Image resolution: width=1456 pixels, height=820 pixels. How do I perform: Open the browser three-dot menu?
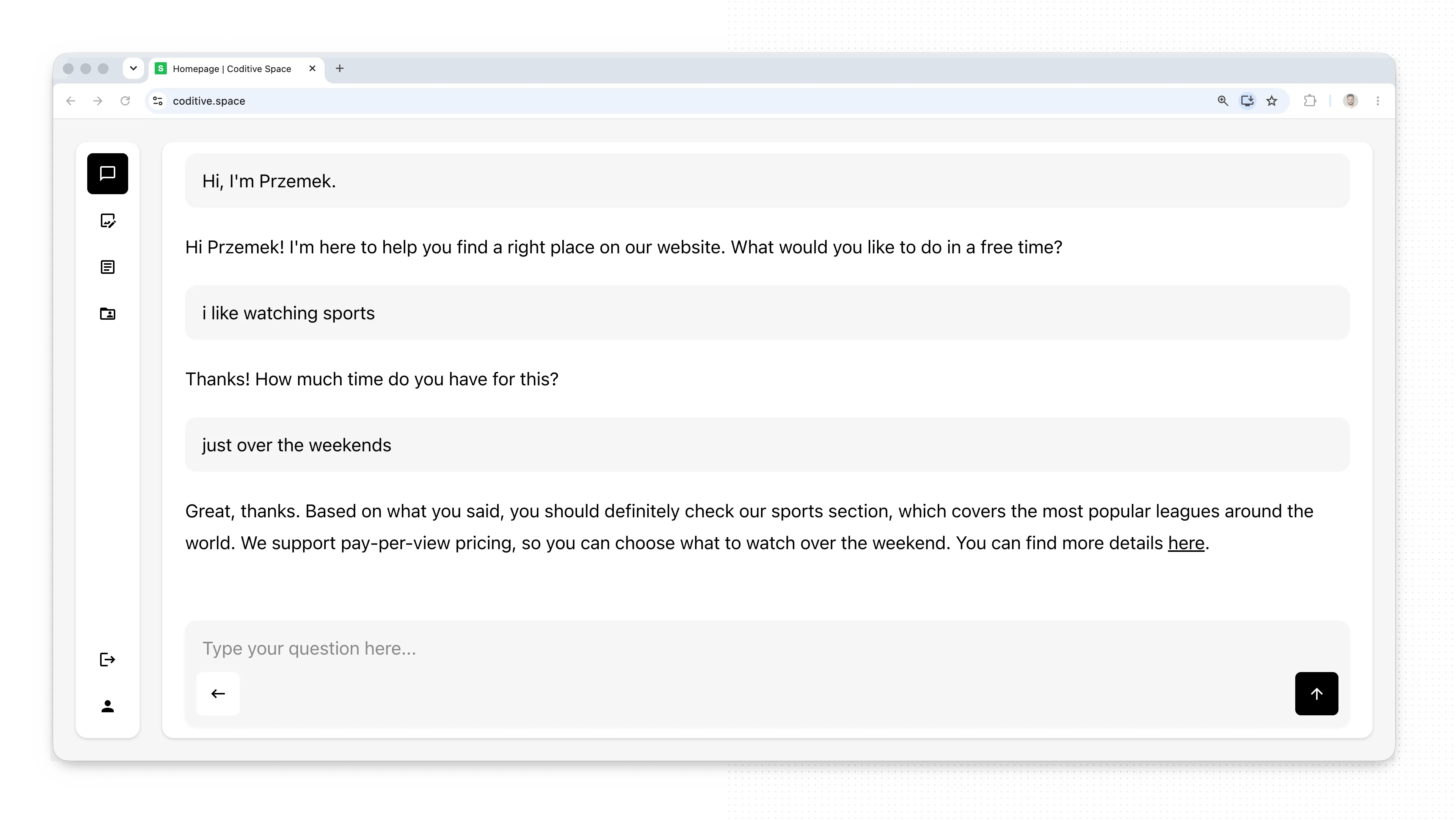click(1378, 101)
